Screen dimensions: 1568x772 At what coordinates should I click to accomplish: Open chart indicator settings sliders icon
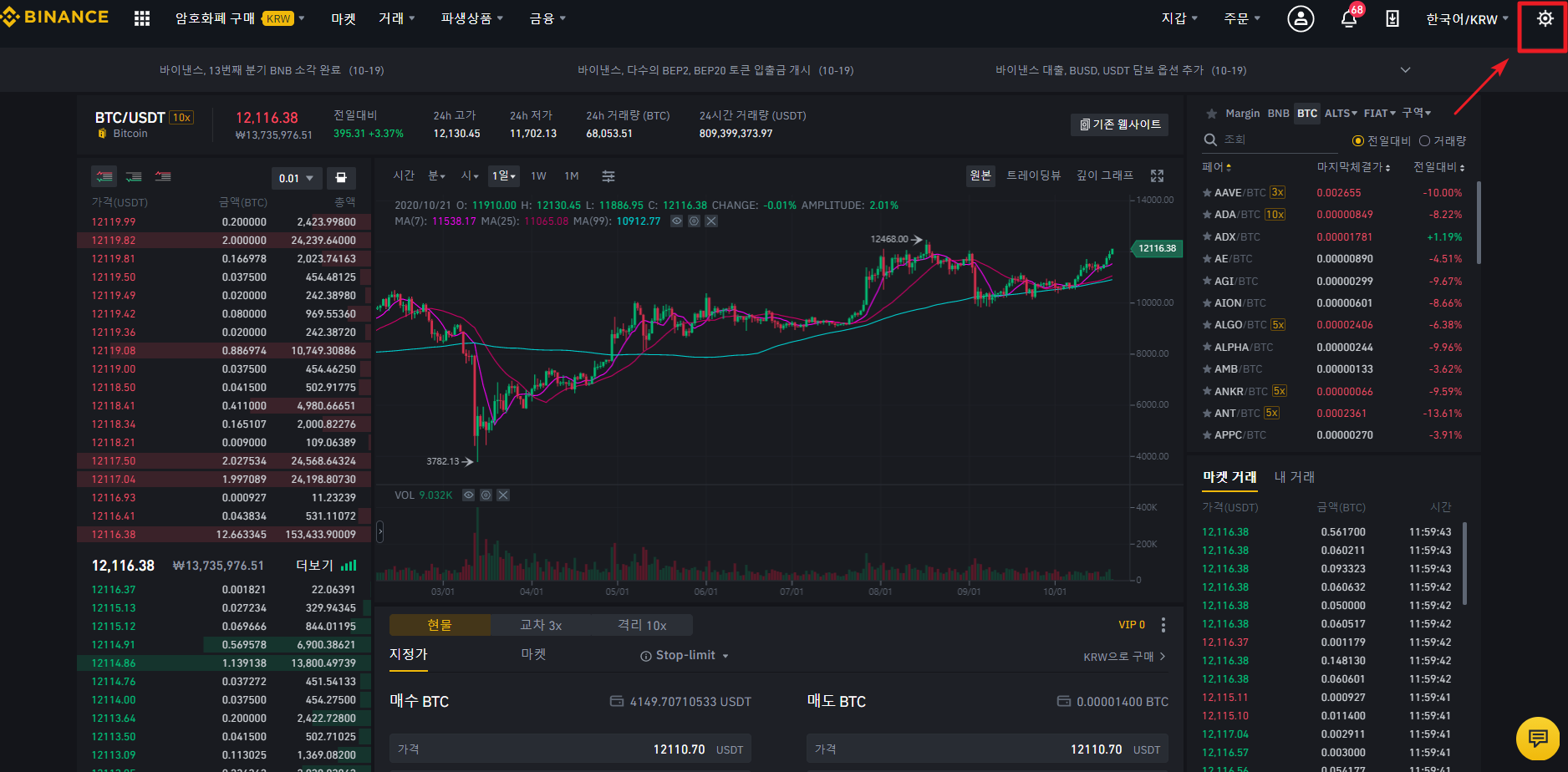(x=608, y=176)
